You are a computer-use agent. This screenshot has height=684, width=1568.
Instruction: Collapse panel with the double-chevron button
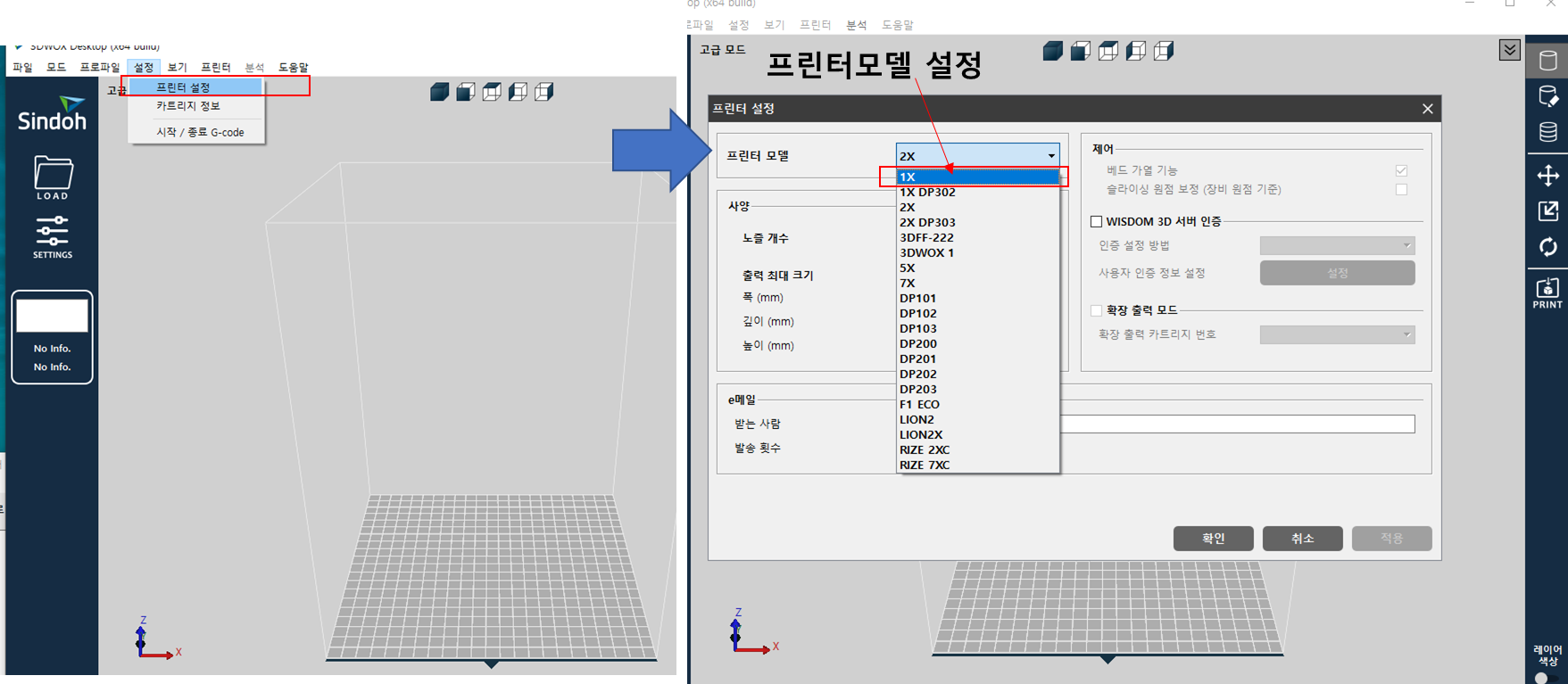click(x=1509, y=50)
